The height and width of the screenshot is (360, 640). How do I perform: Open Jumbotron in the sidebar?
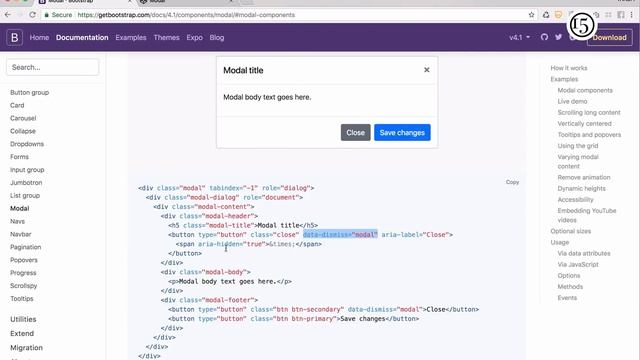(26, 182)
